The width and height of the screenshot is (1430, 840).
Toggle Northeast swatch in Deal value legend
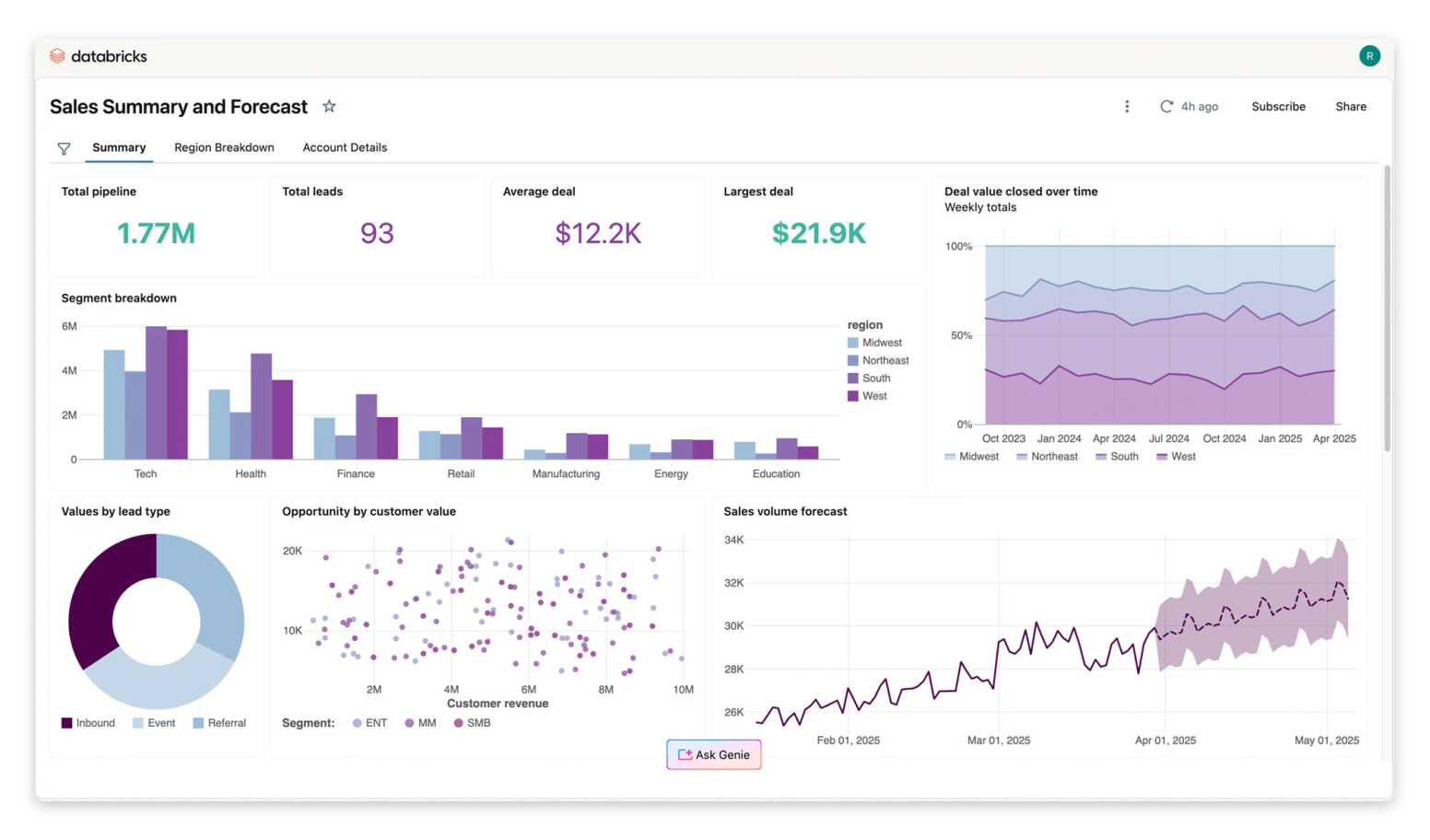click(1022, 457)
